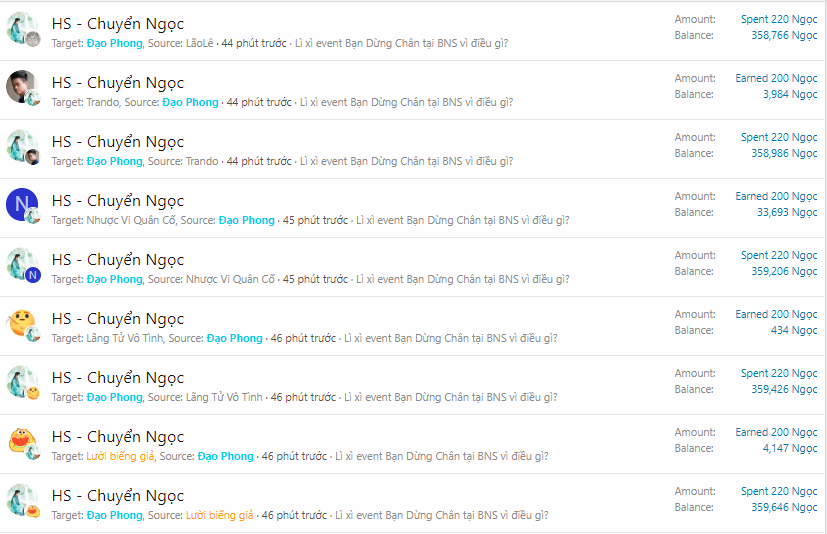Click the blue N avatar, fourth row

(x=22, y=205)
